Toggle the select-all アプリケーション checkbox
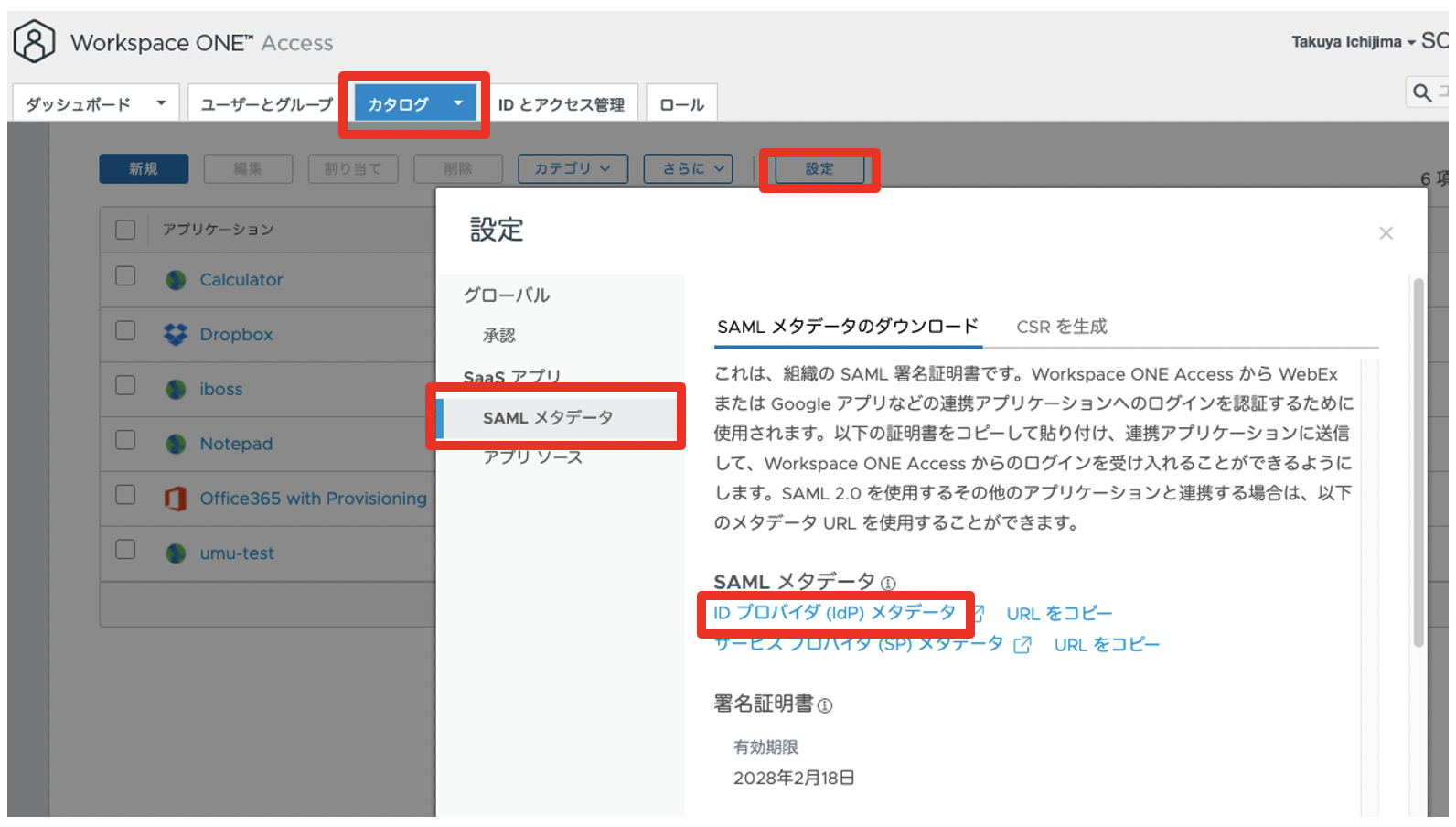 coord(125,230)
